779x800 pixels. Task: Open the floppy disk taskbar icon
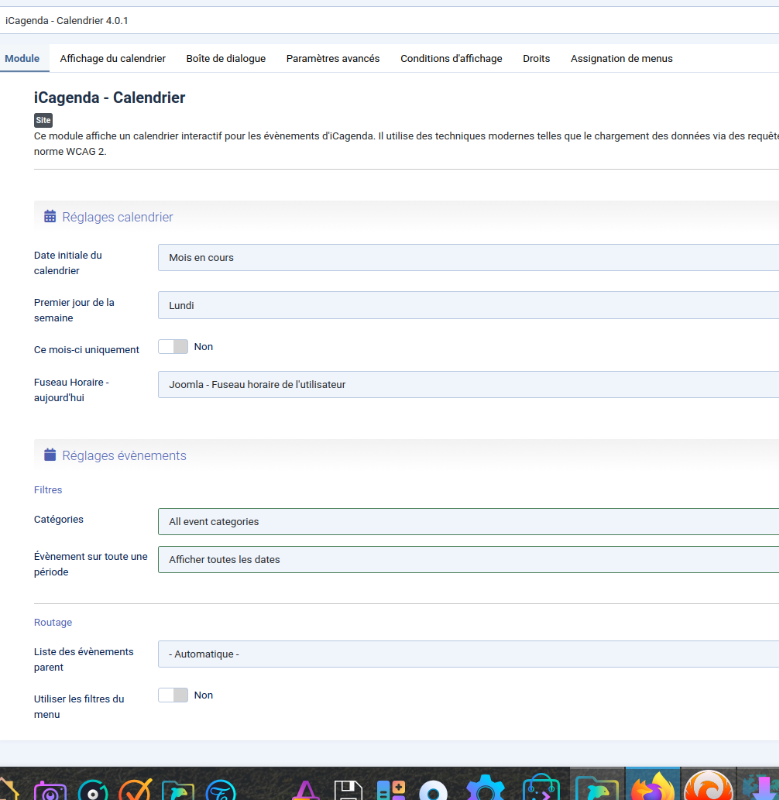348,790
